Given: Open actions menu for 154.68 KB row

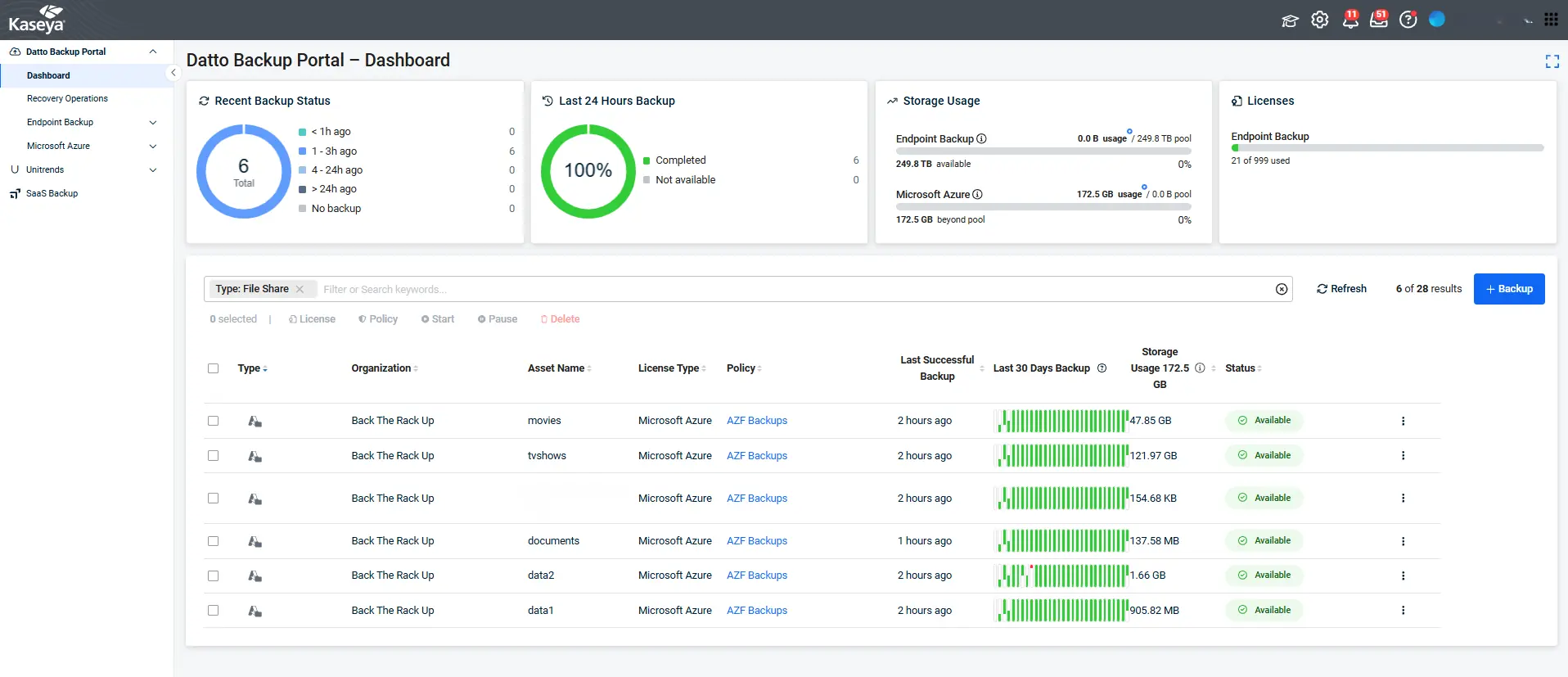Looking at the screenshot, I should point(1403,499).
